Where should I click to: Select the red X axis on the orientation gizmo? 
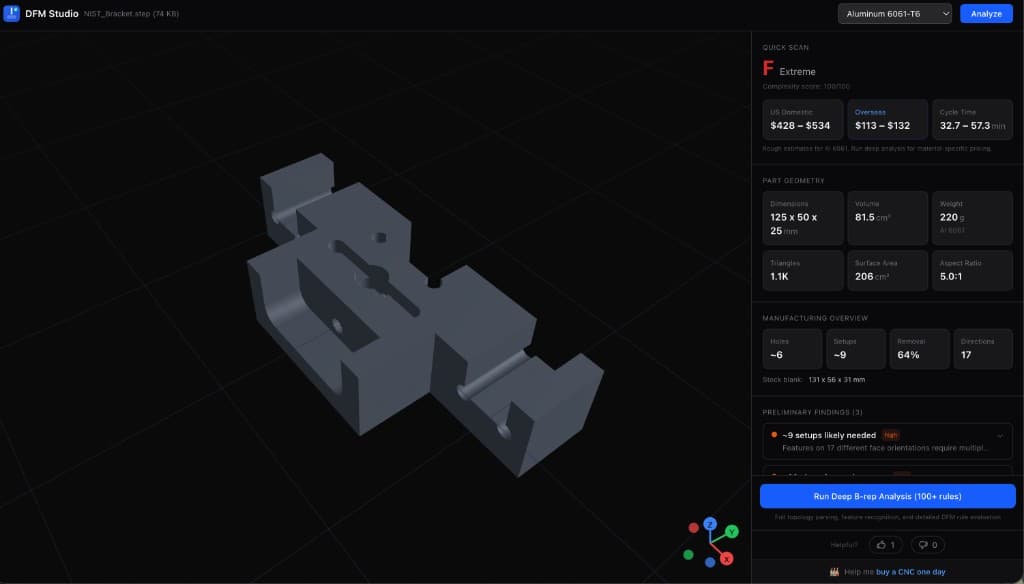coord(726,560)
